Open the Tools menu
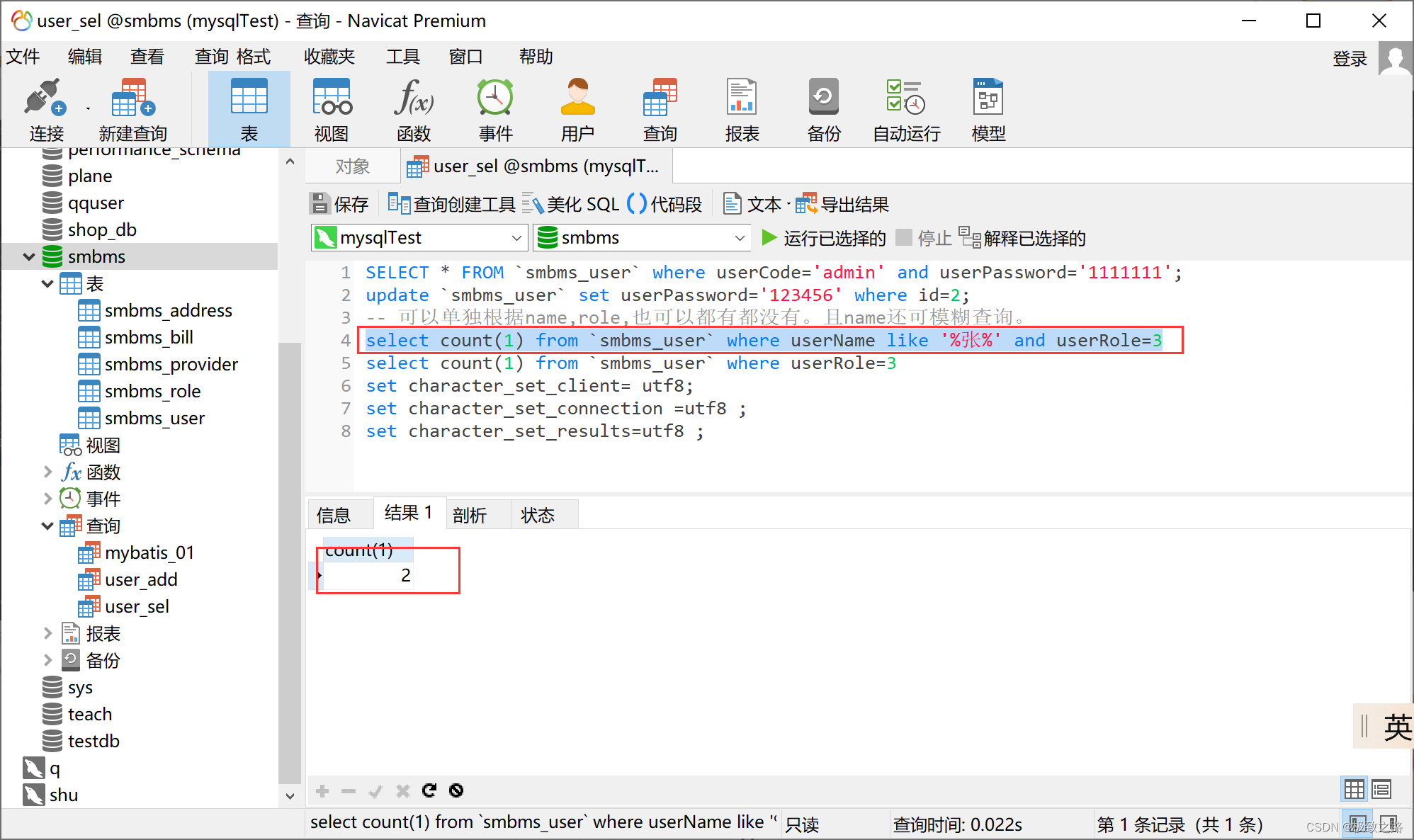 click(x=403, y=57)
